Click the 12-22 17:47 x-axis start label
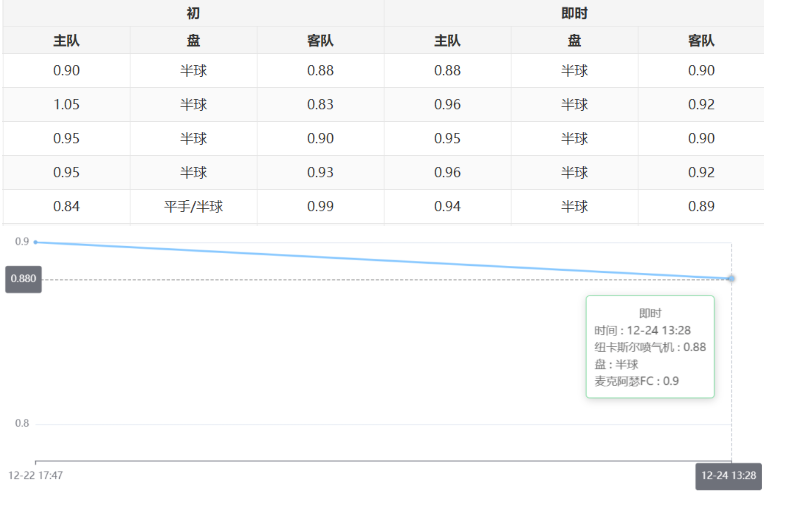Viewport: 809px width, 507px height. point(36,476)
